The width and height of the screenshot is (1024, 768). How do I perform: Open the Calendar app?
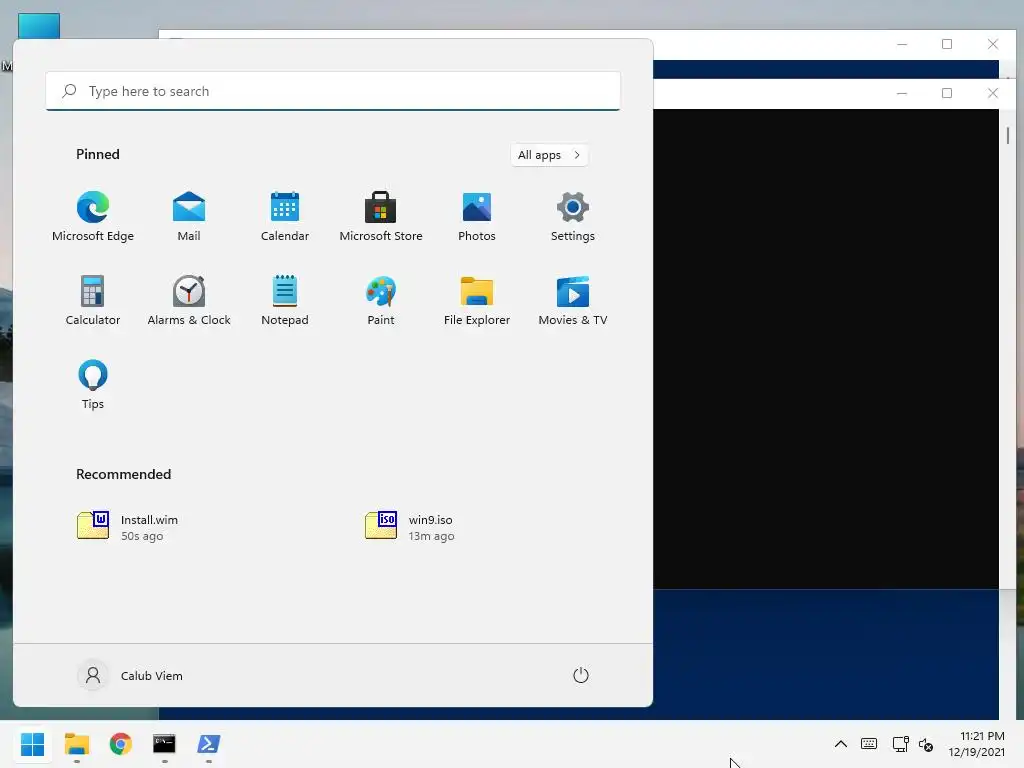[x=285, y=217]
